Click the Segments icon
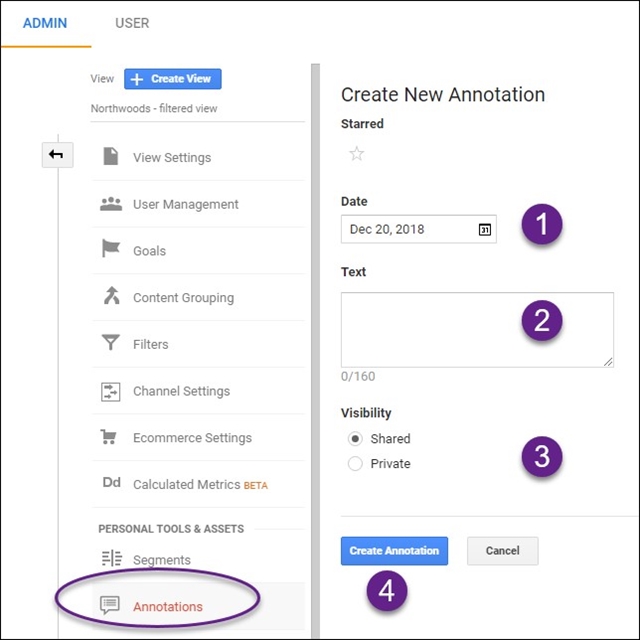640x640 pixels. tap(112, 558)
